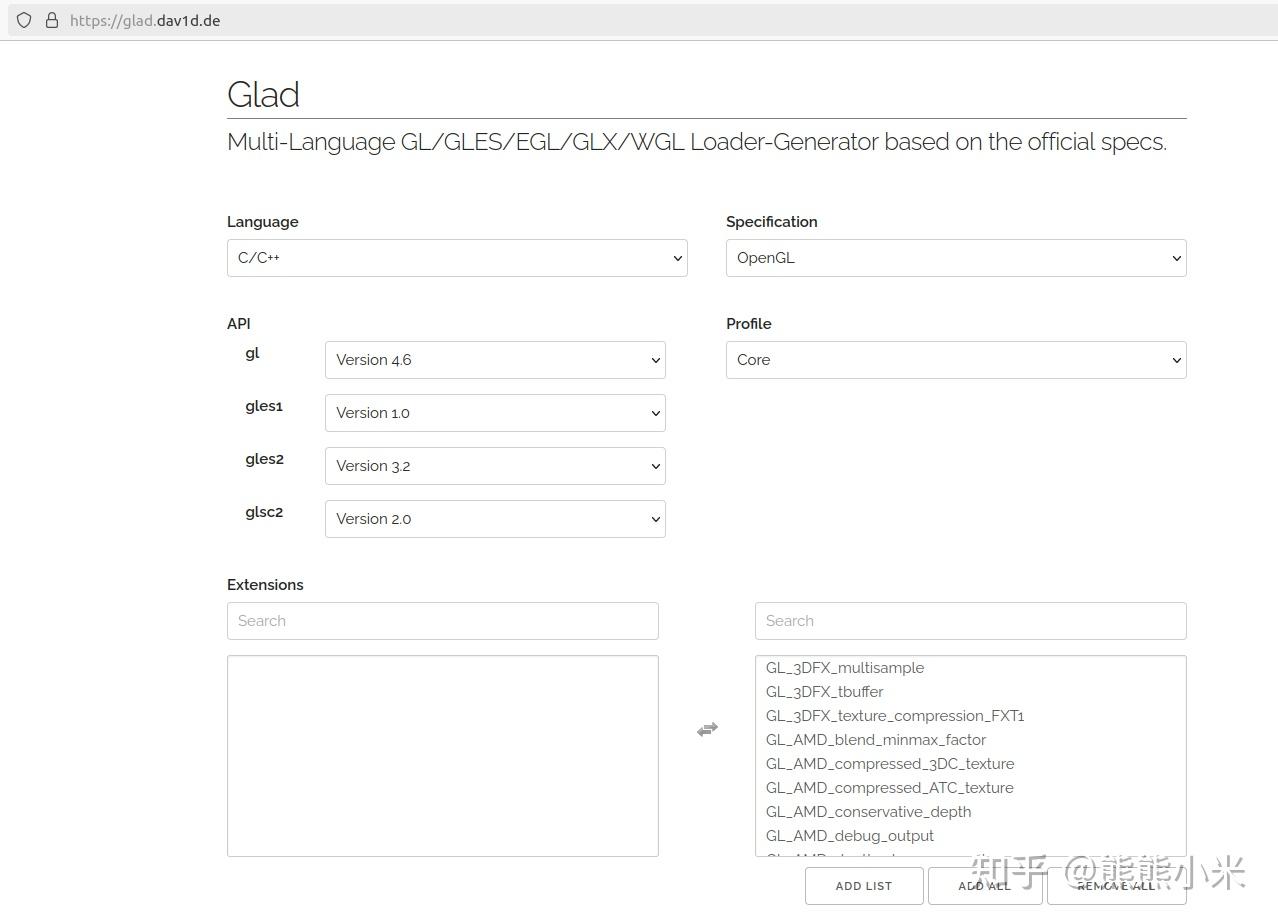This screenshot has height=922, width=1278.
Task: Click the swap arrows icon between extension lists
Action: pyautogui.click(x=707, y=730)
